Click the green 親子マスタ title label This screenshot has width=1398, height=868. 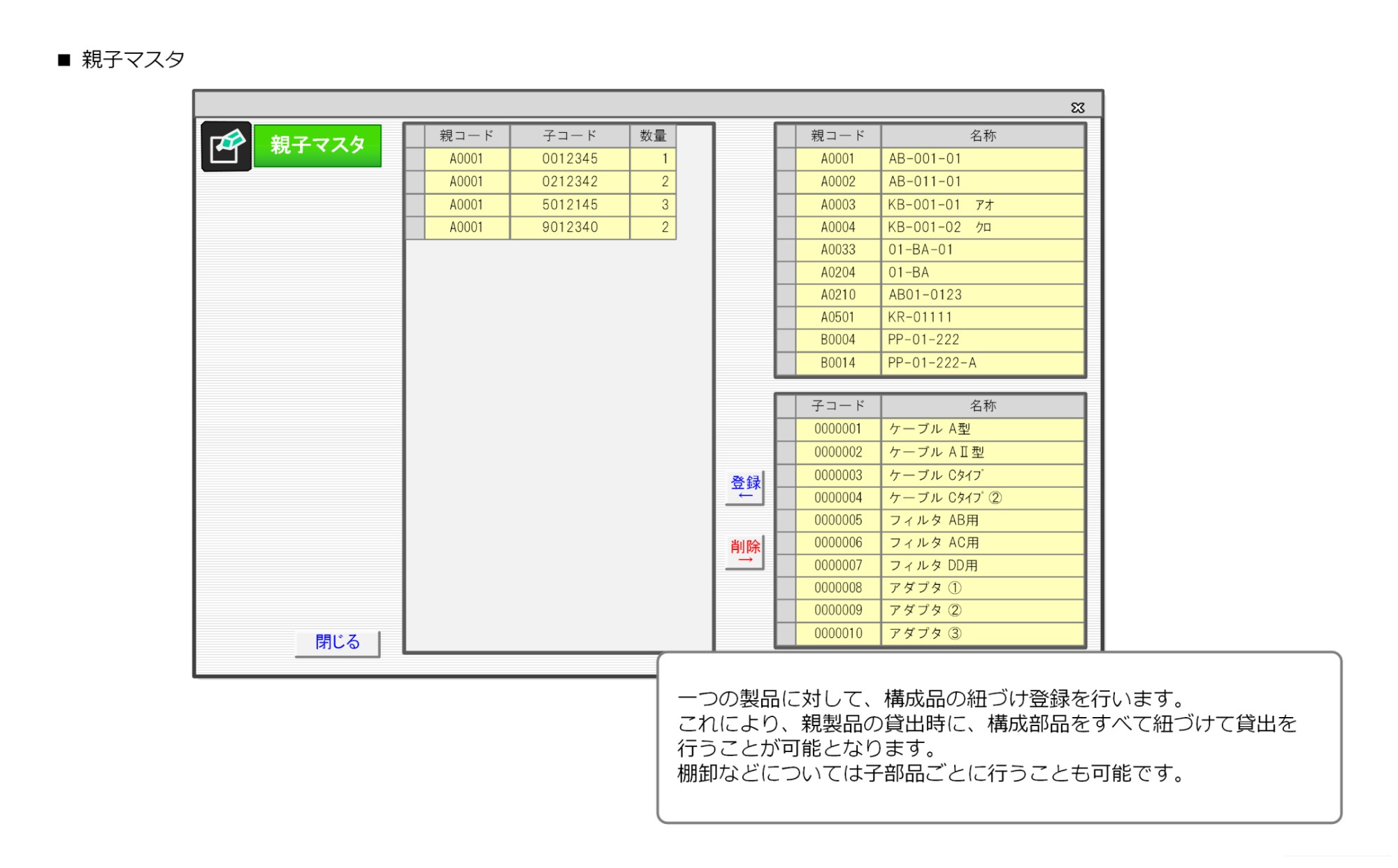click(317, 145)
